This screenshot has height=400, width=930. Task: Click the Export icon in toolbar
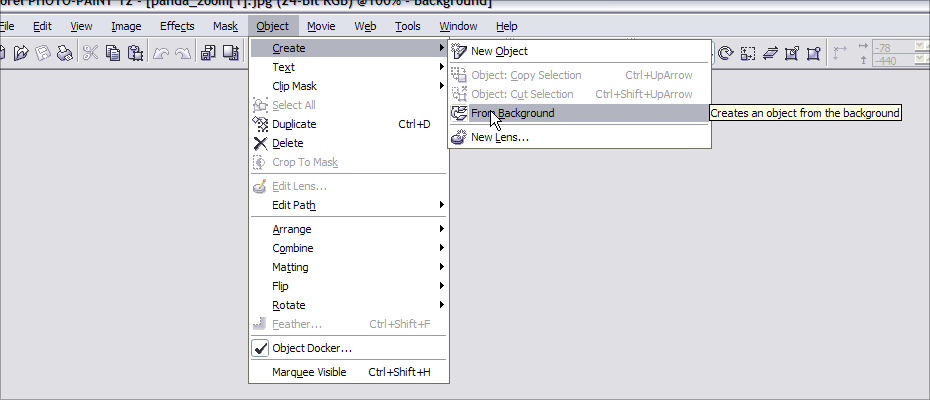click(x=231, y=53)
